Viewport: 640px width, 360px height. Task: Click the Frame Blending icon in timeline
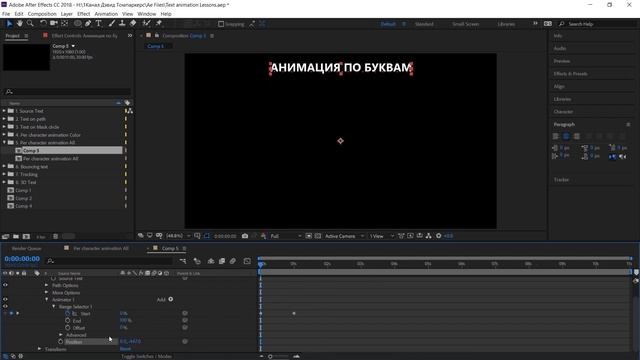[222, 261]
